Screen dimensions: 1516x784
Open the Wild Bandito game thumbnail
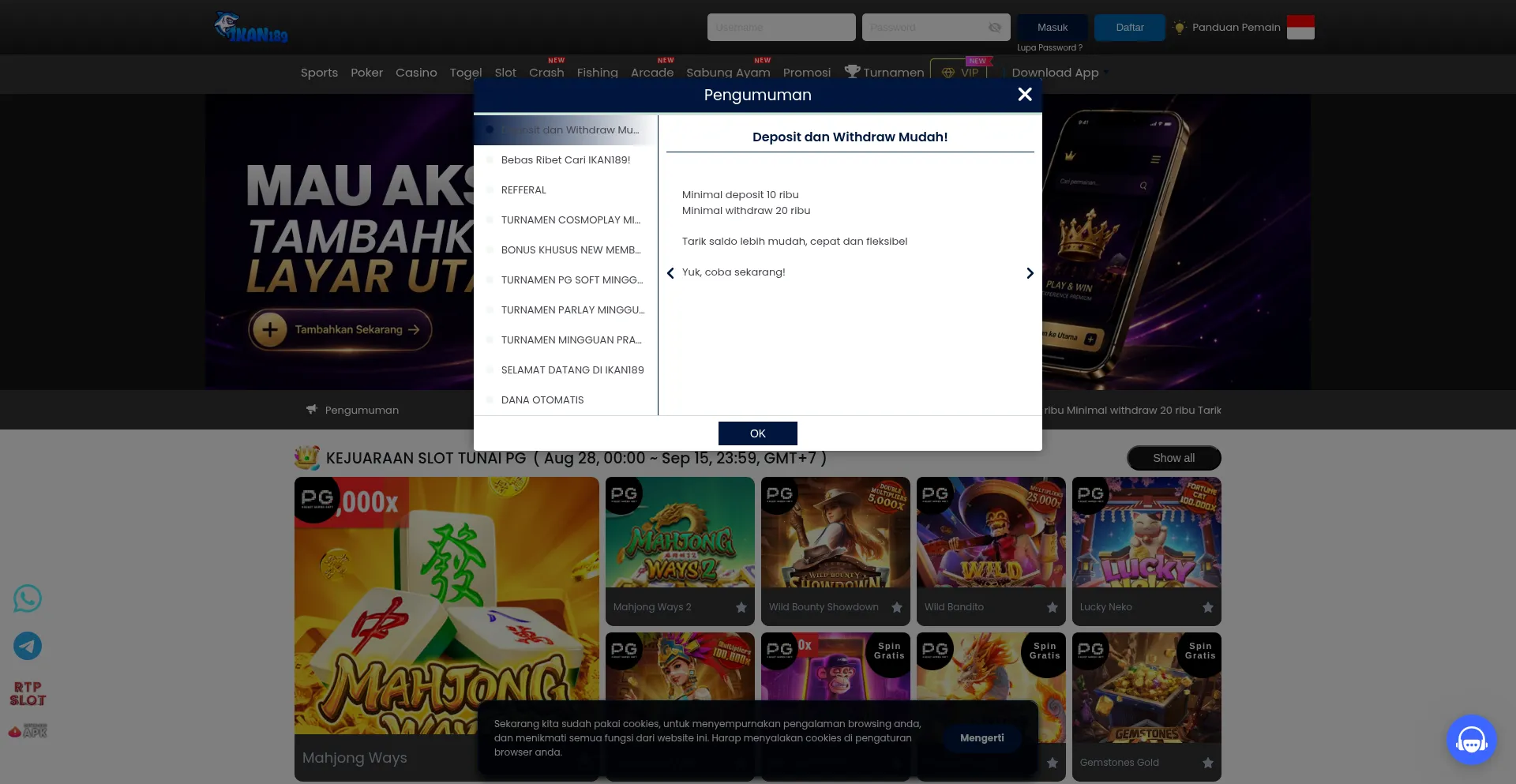click(x=991, y=532)
